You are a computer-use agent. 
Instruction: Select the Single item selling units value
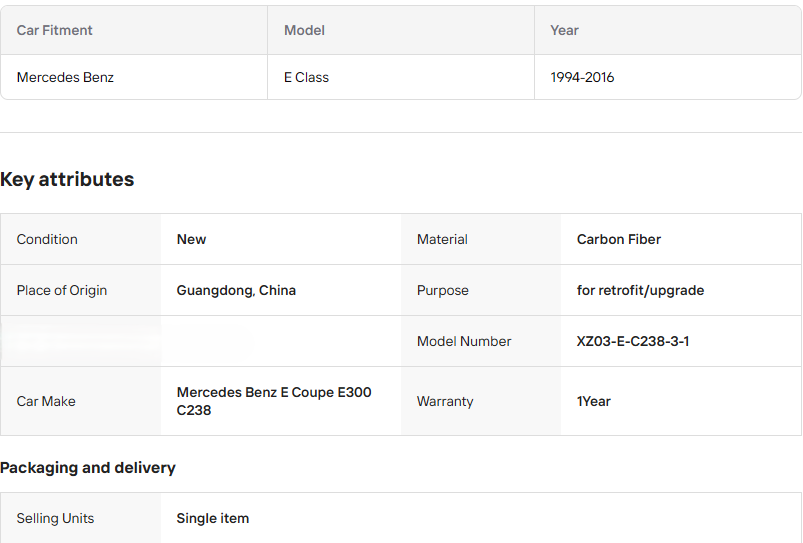pos(212,518)
